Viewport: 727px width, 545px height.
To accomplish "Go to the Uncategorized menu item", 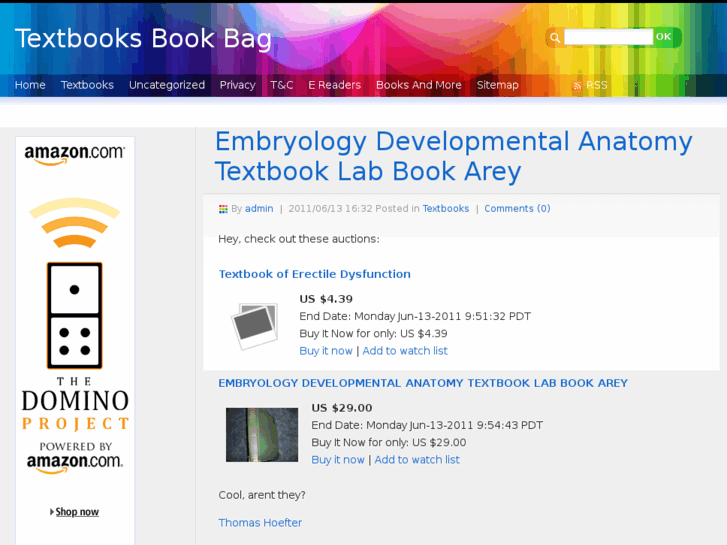I will click(x=167, y=85).
